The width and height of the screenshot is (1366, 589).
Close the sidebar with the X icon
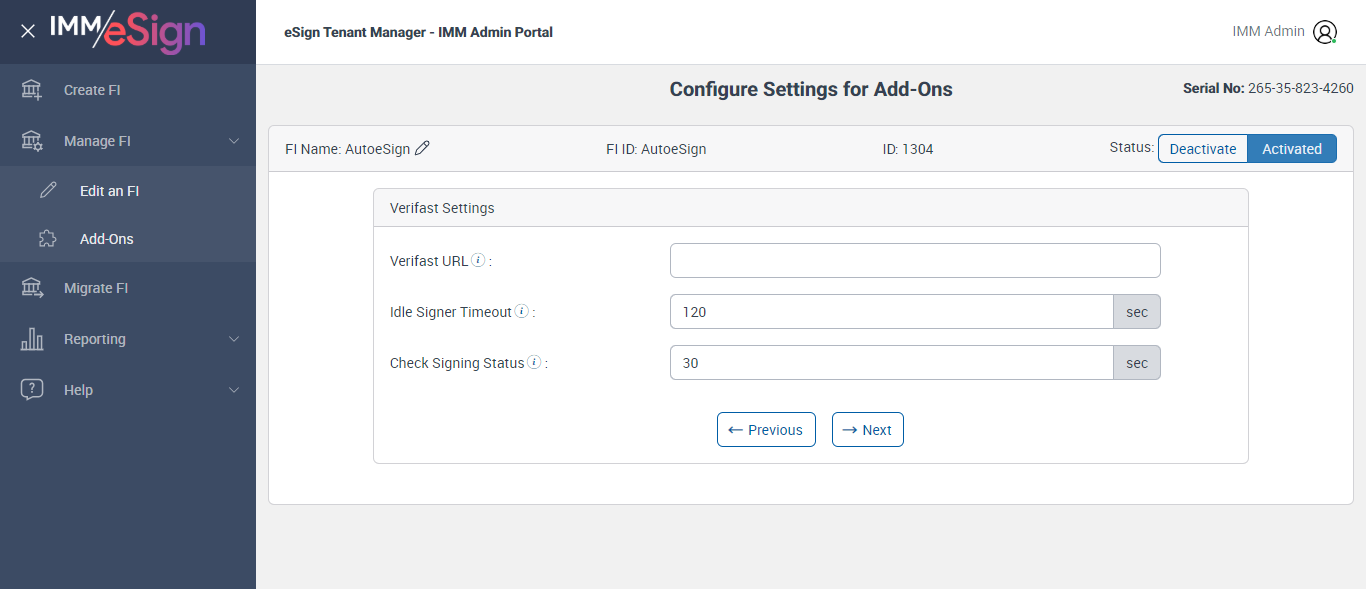click(x=28, y=31)
